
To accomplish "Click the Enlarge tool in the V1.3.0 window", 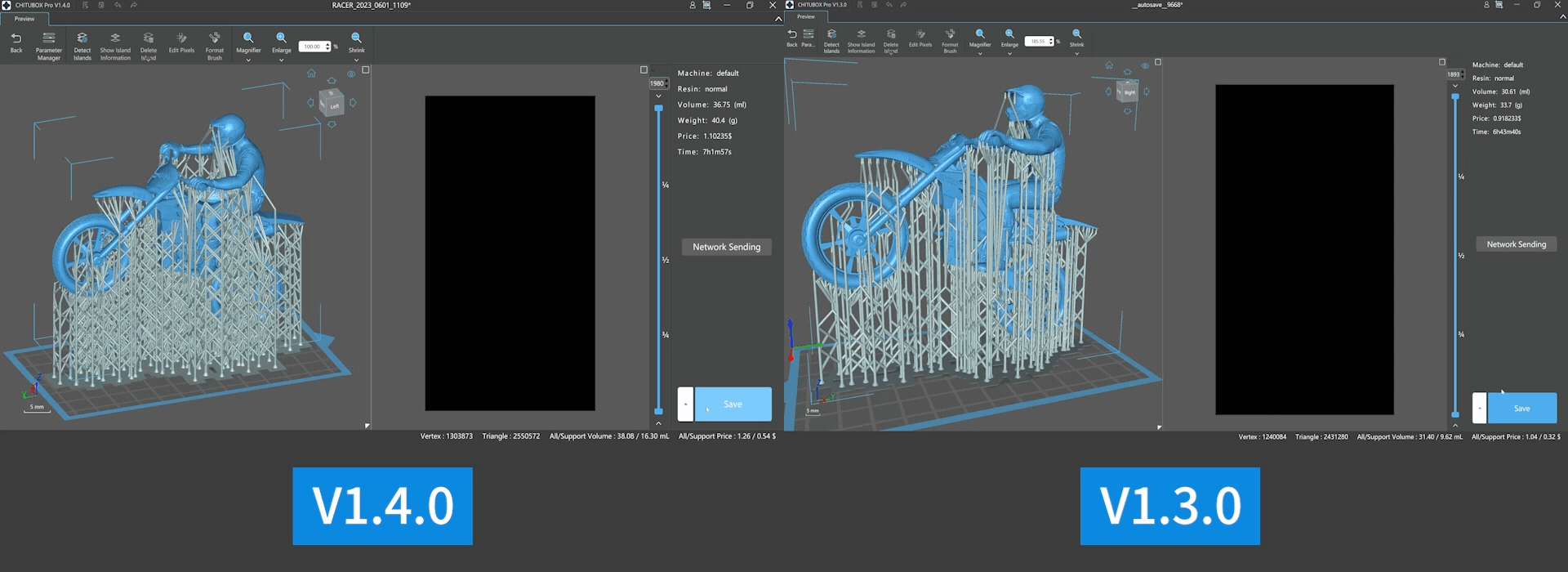I will coord(1009,38).
